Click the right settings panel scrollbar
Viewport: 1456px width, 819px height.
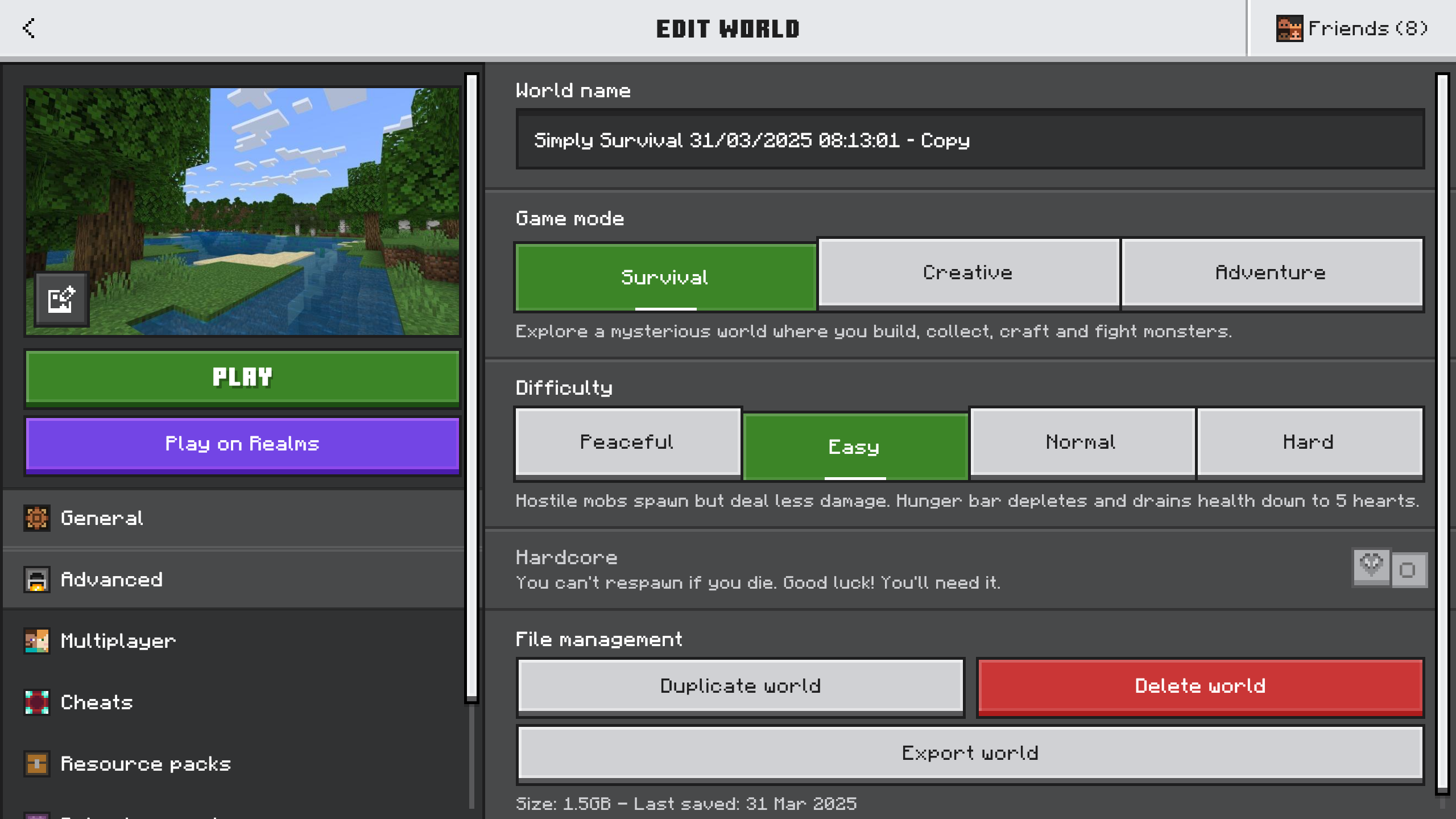1442,432
